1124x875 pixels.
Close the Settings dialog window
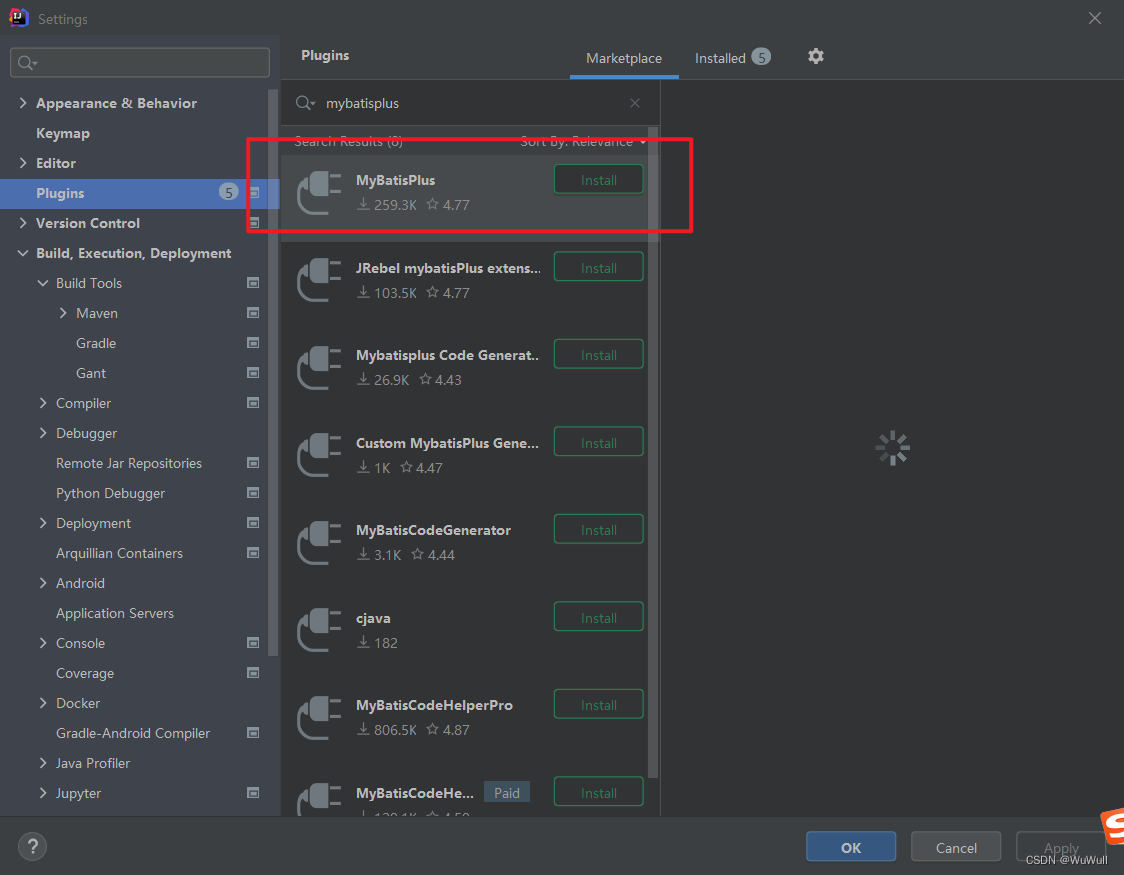[1095, 18]
